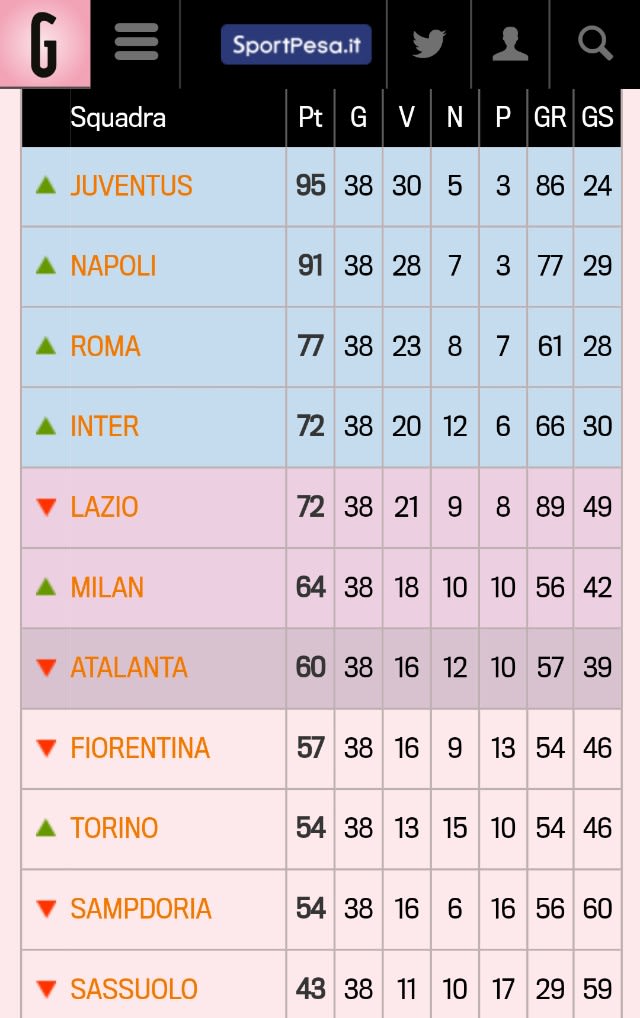
Task: Open the hamburger menu
Action: [x=136, y=42]
